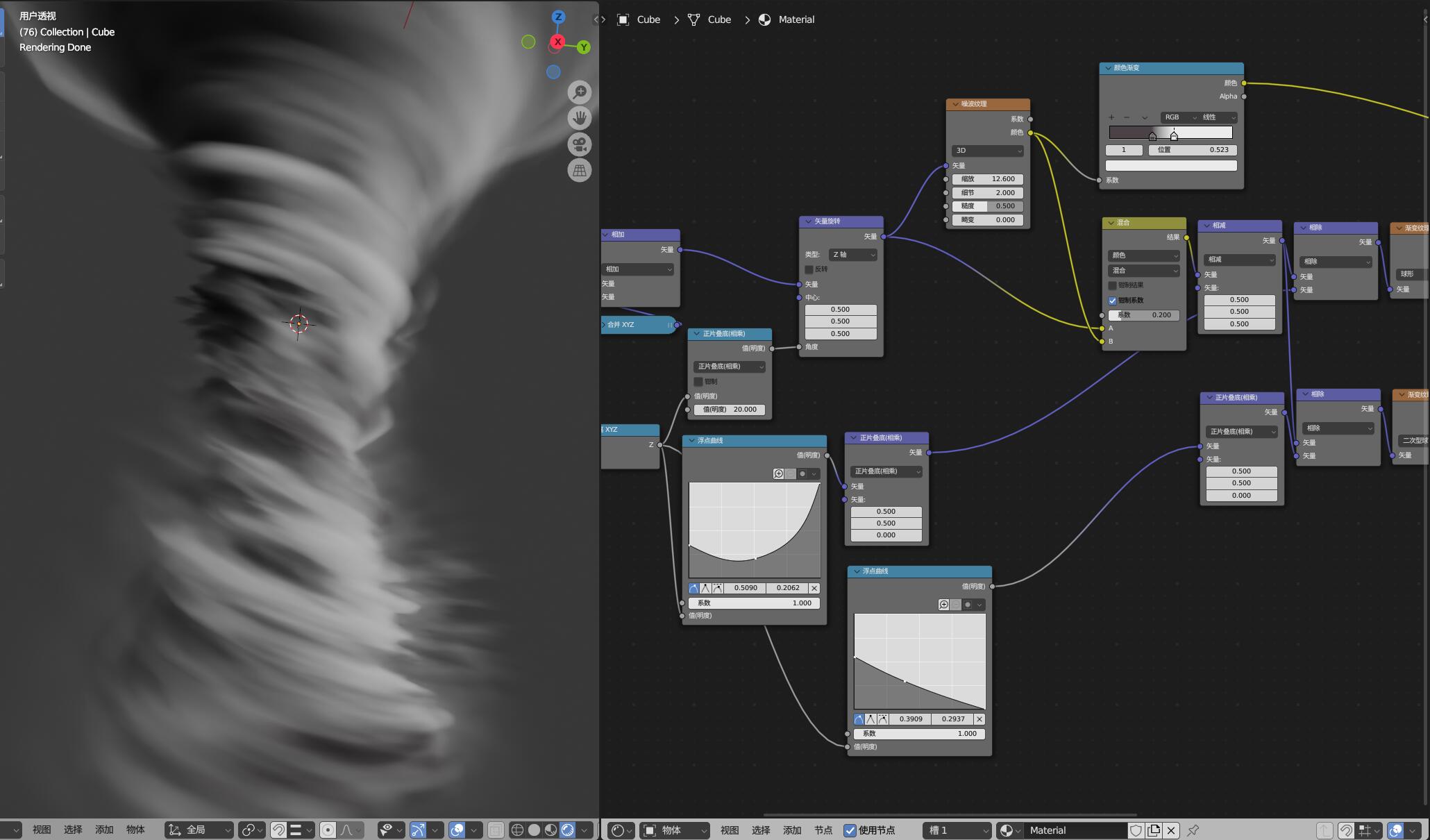
Task: Click the new material duplicate icon
Action: coord(1154,830)
